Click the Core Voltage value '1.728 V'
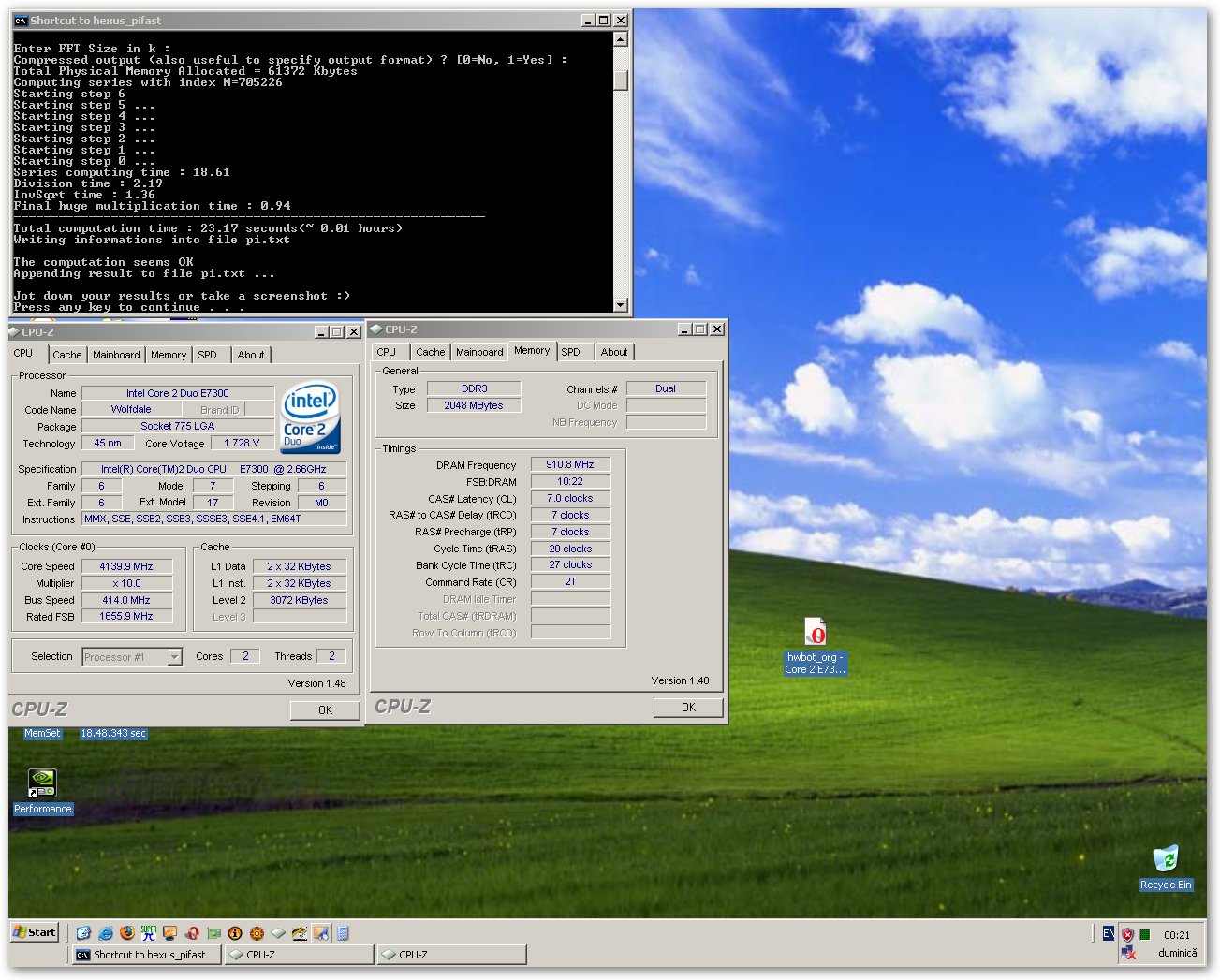This screenshot has width=1220, height=980. click(242, 444)
